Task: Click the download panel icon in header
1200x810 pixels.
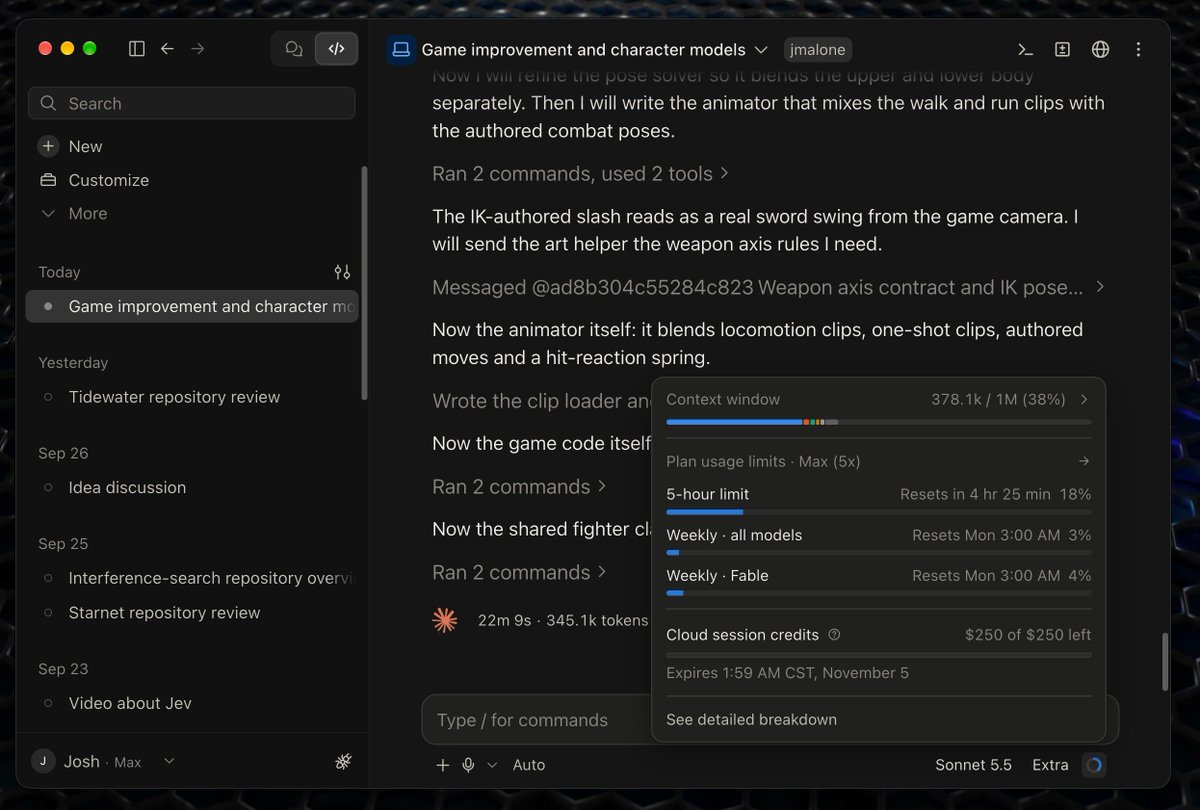Action: 1063,50
